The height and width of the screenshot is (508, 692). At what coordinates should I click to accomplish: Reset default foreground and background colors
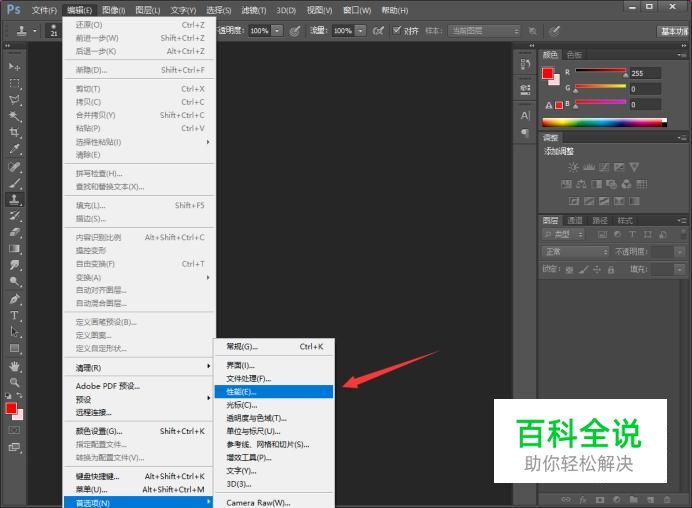[8, 395]
